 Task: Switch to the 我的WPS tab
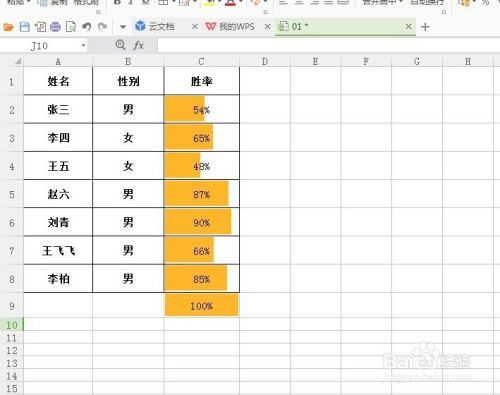(x=230, y=27)
